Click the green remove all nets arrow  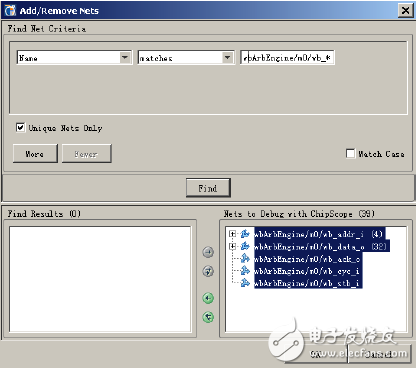coord(208,317)
